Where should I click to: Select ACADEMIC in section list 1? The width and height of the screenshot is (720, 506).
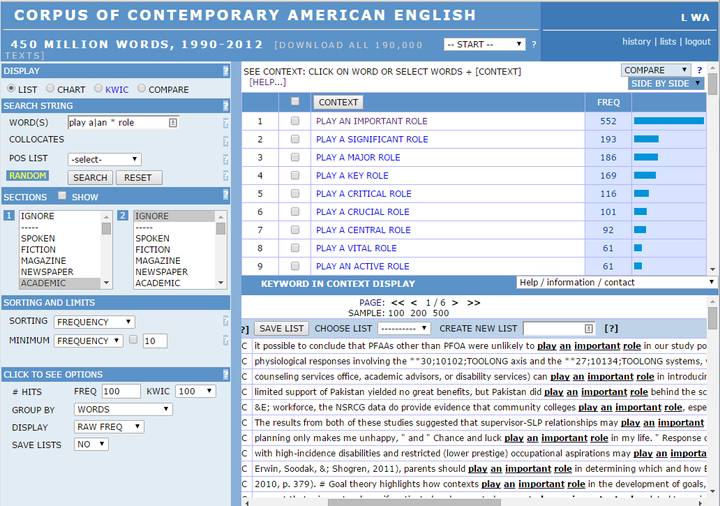pos(60,283)
